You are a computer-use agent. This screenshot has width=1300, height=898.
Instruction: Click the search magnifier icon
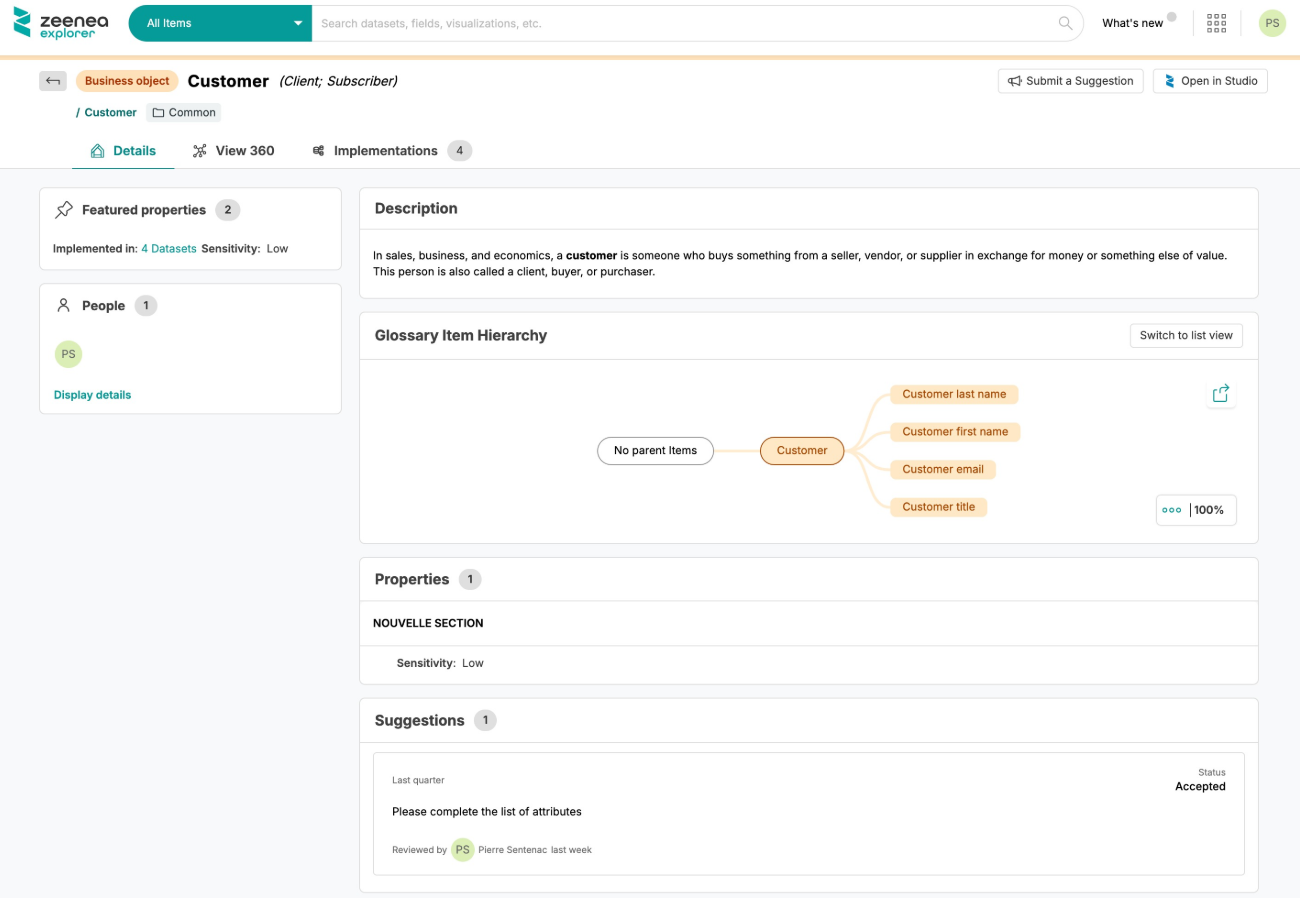pos(1066,23)
